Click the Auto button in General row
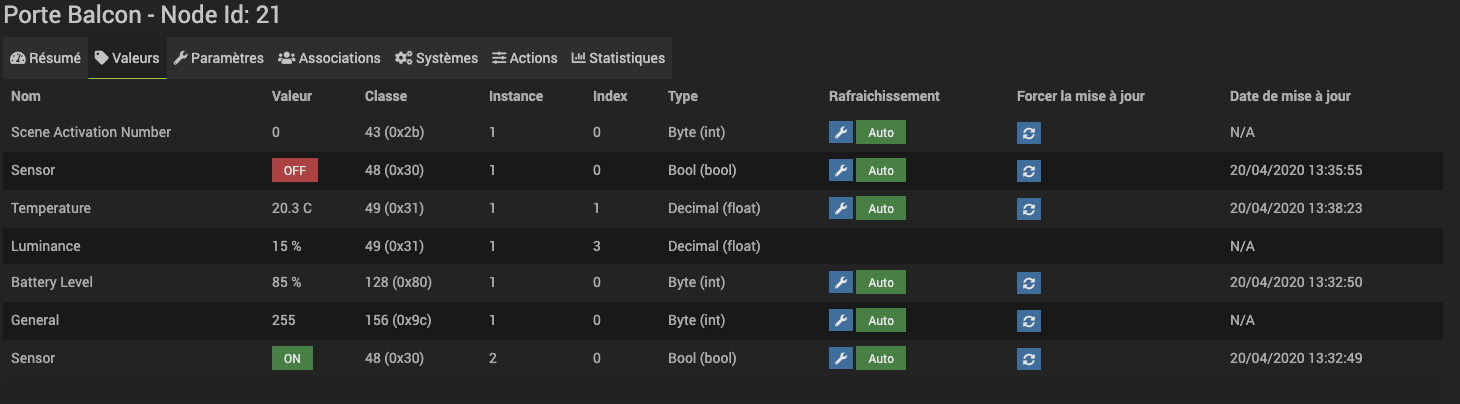Viewport: 1460px width, 404px height. click(x=881, y=321)
